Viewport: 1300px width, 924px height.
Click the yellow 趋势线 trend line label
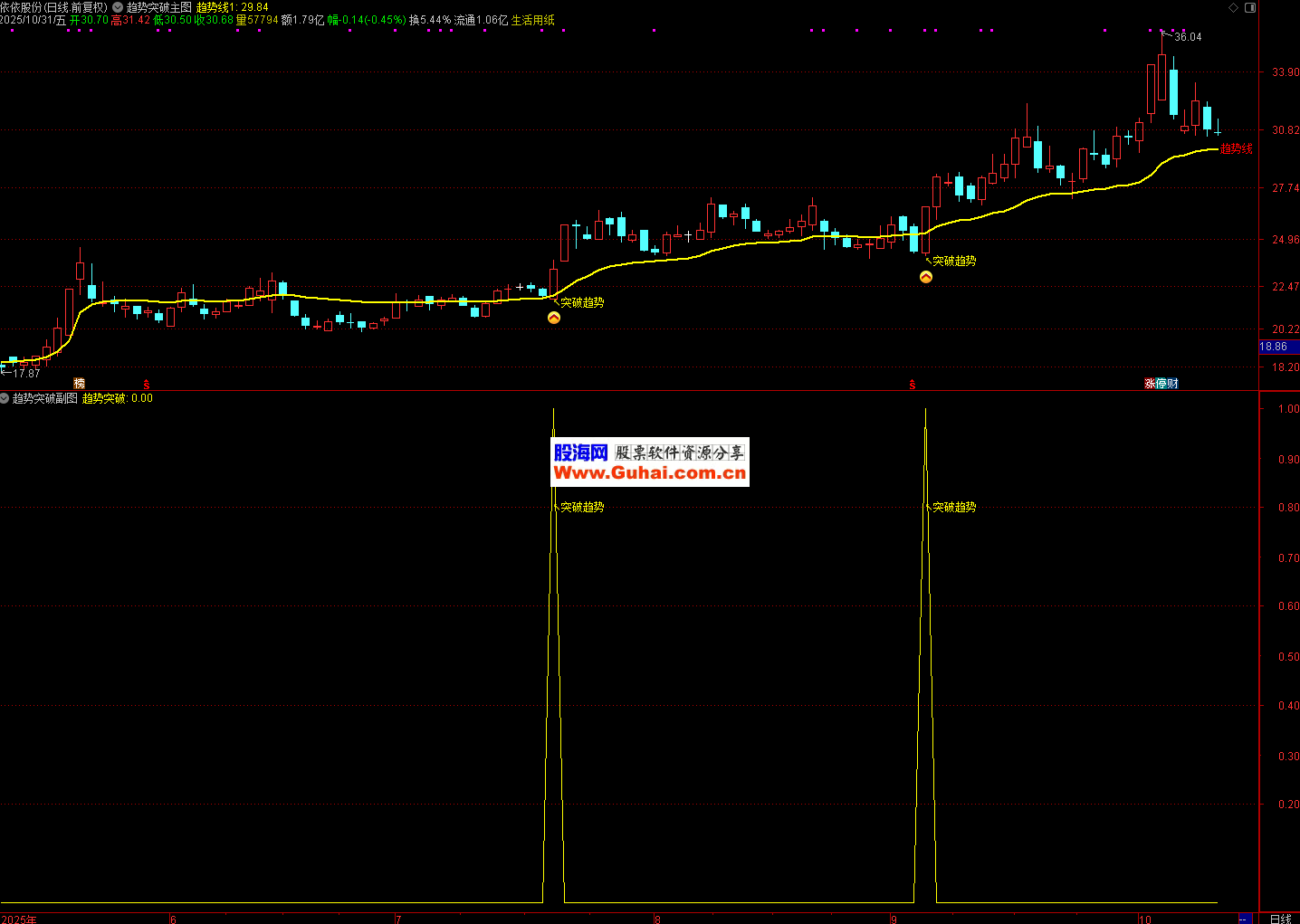click(1236, 148)
